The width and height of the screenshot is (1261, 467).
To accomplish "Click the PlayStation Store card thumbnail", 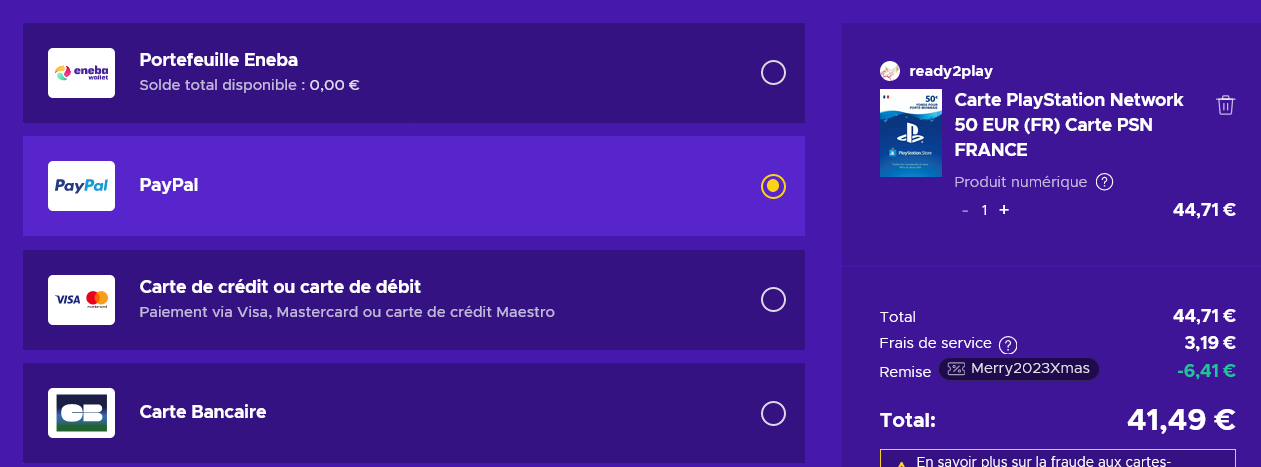I will pos(911,133).
